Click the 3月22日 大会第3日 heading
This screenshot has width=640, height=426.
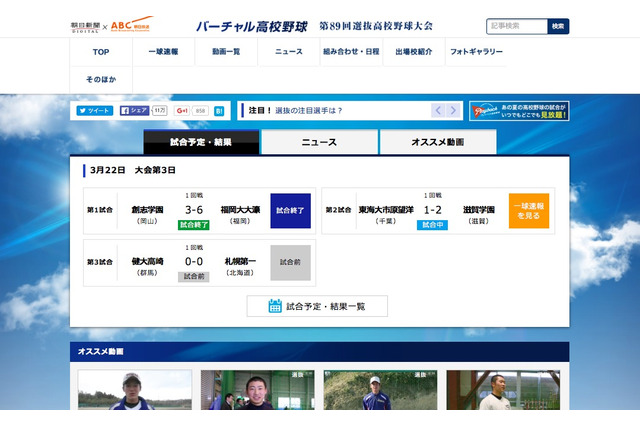(133, 170)
